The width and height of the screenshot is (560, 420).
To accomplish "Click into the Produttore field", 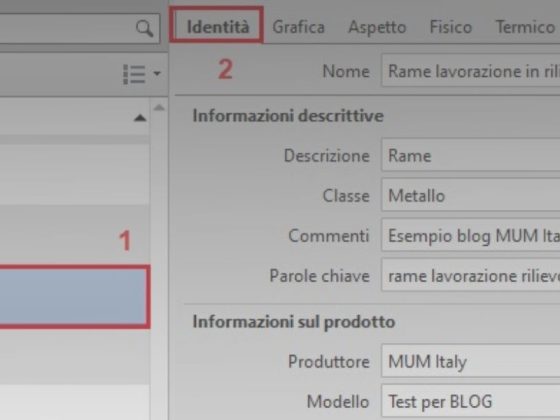I will 471,361.
